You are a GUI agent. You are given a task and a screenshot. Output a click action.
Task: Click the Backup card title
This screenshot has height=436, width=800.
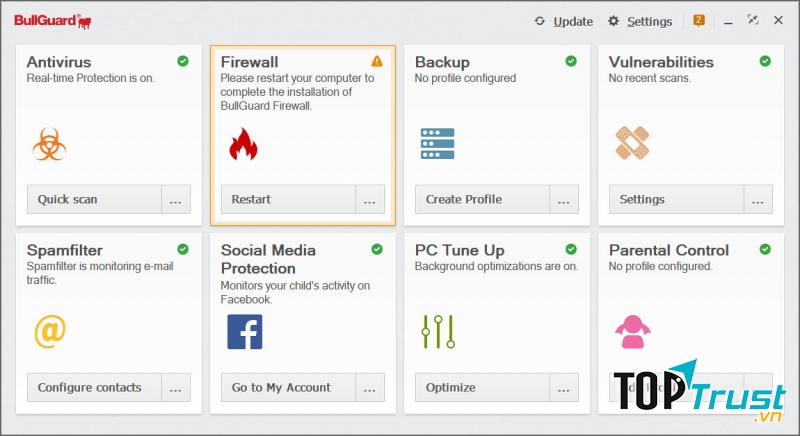tap(442, 62)
